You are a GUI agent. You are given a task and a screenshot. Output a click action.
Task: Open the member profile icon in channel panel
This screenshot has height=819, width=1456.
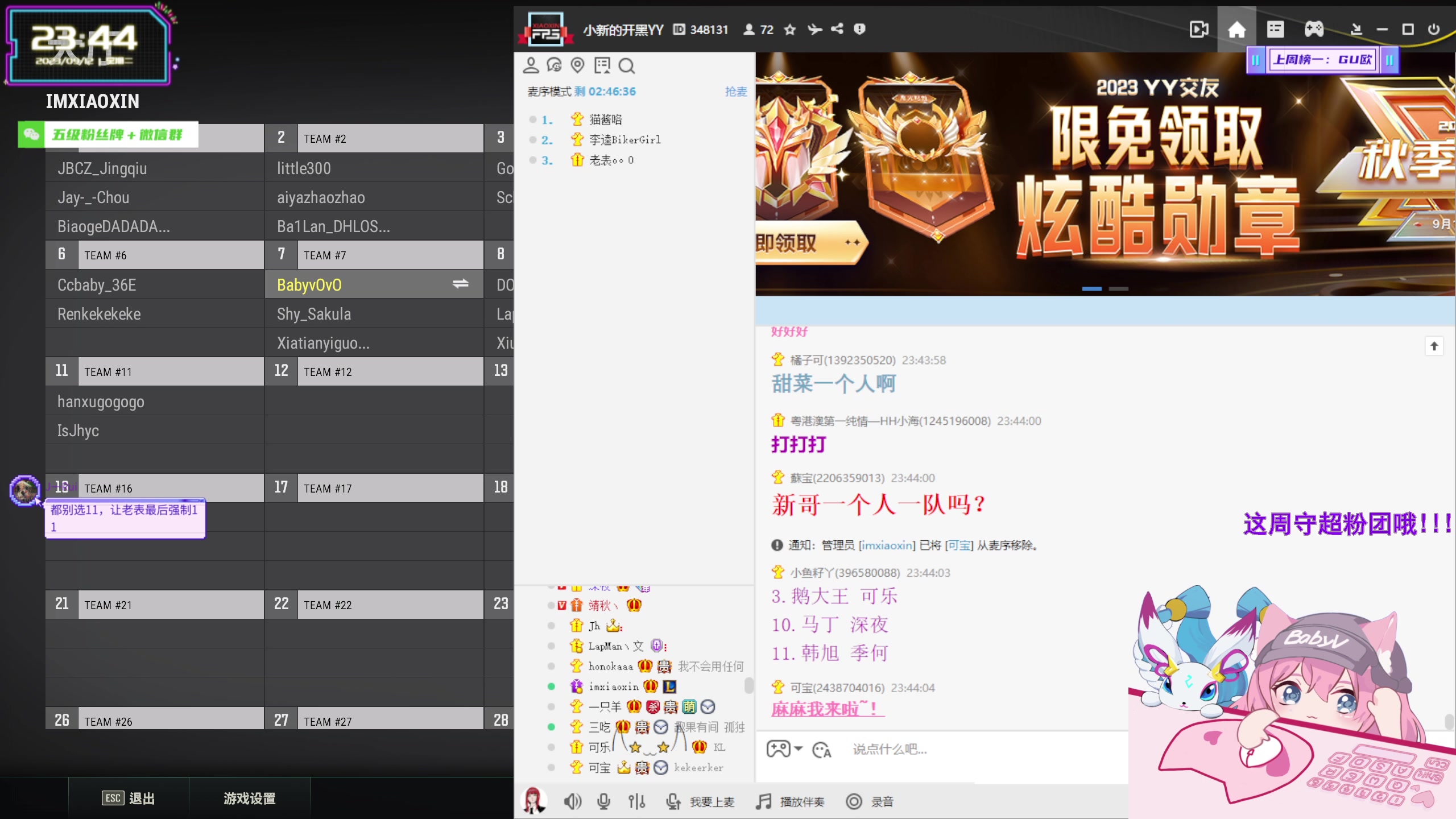click(531, 65)
